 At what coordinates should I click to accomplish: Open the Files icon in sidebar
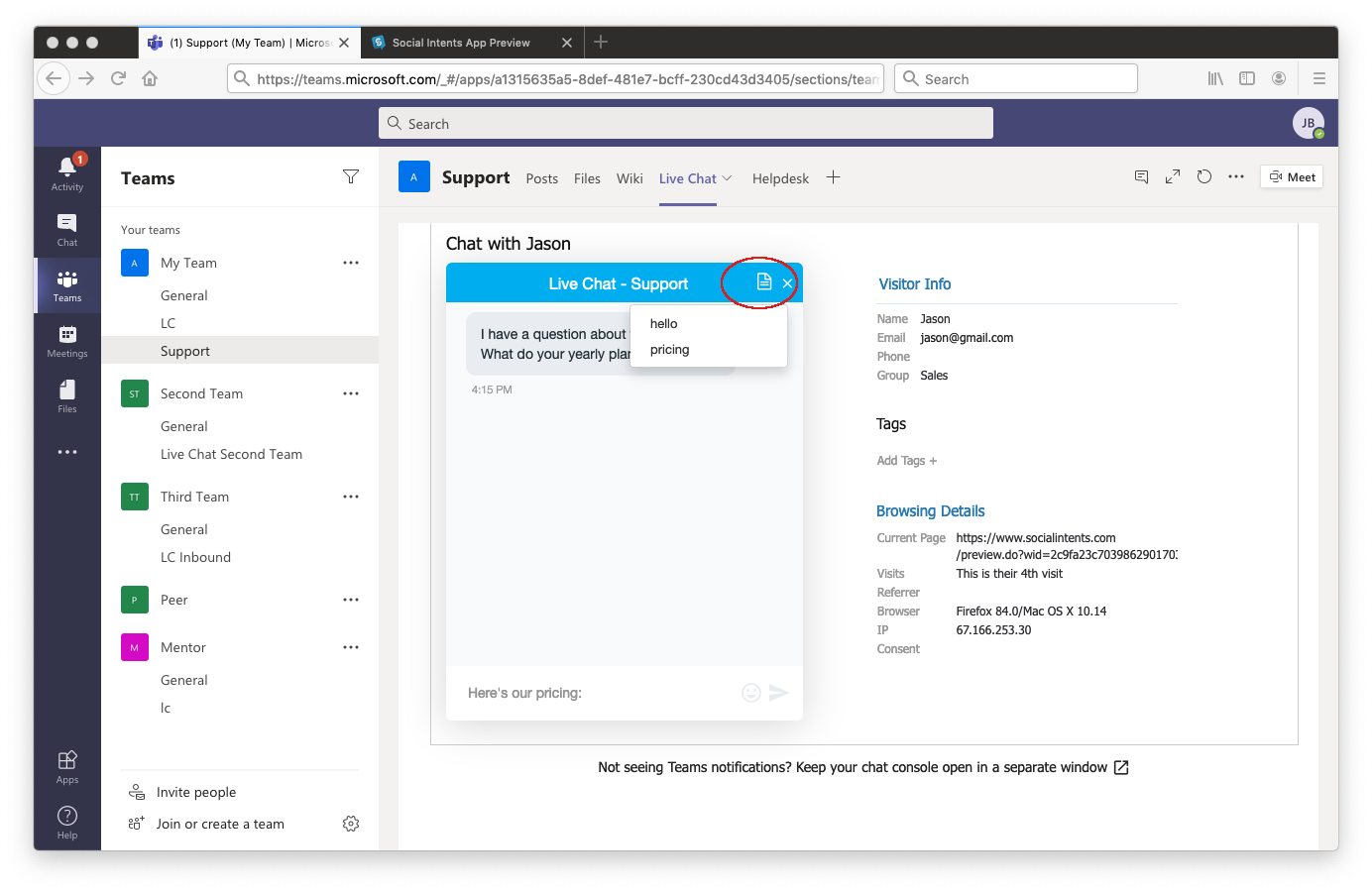pos(67,395)
